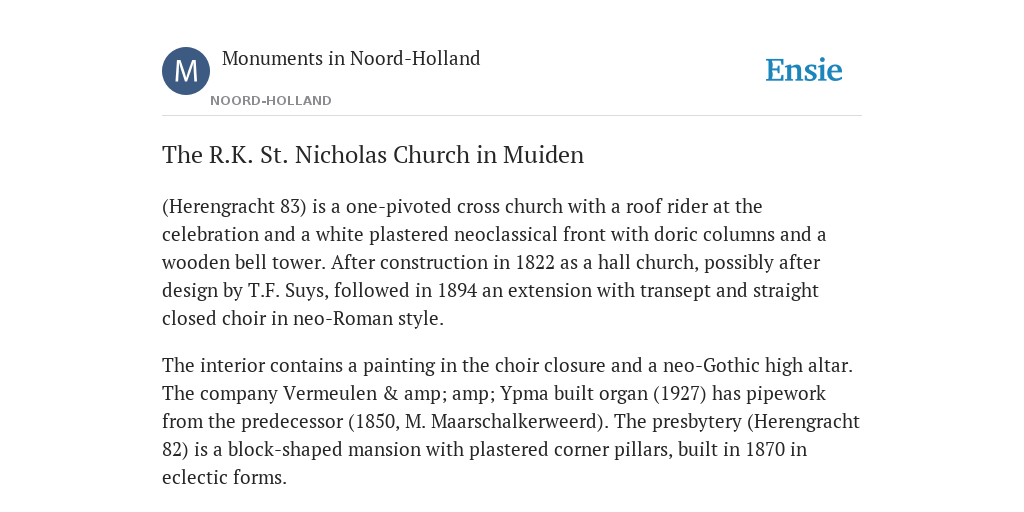Open the Ensie logo link
The width and height of the screenshot is (1024, 512).
coord(804,70)
